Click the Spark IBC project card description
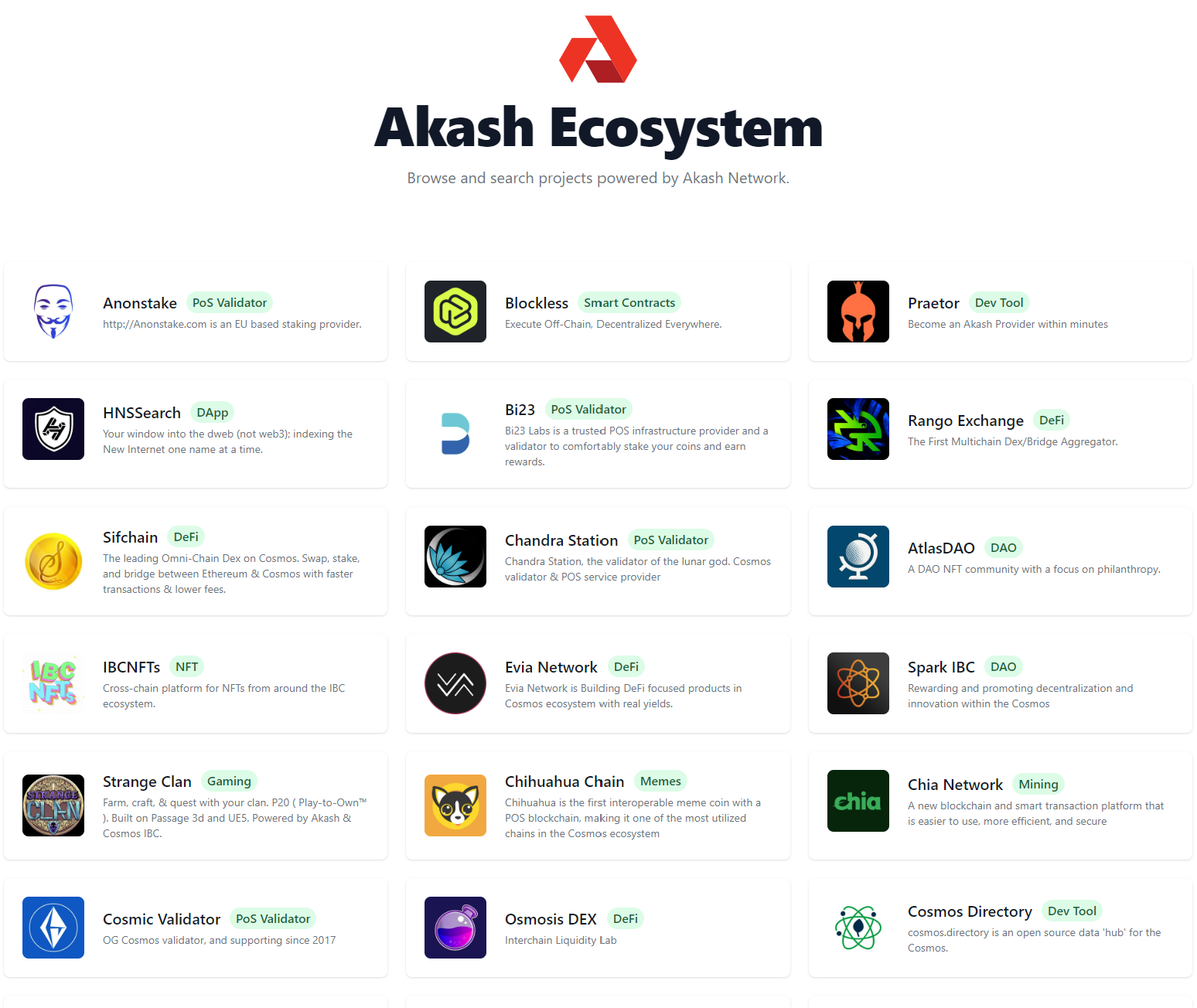This screenshot has width=1197, height=1008. 1020,696
